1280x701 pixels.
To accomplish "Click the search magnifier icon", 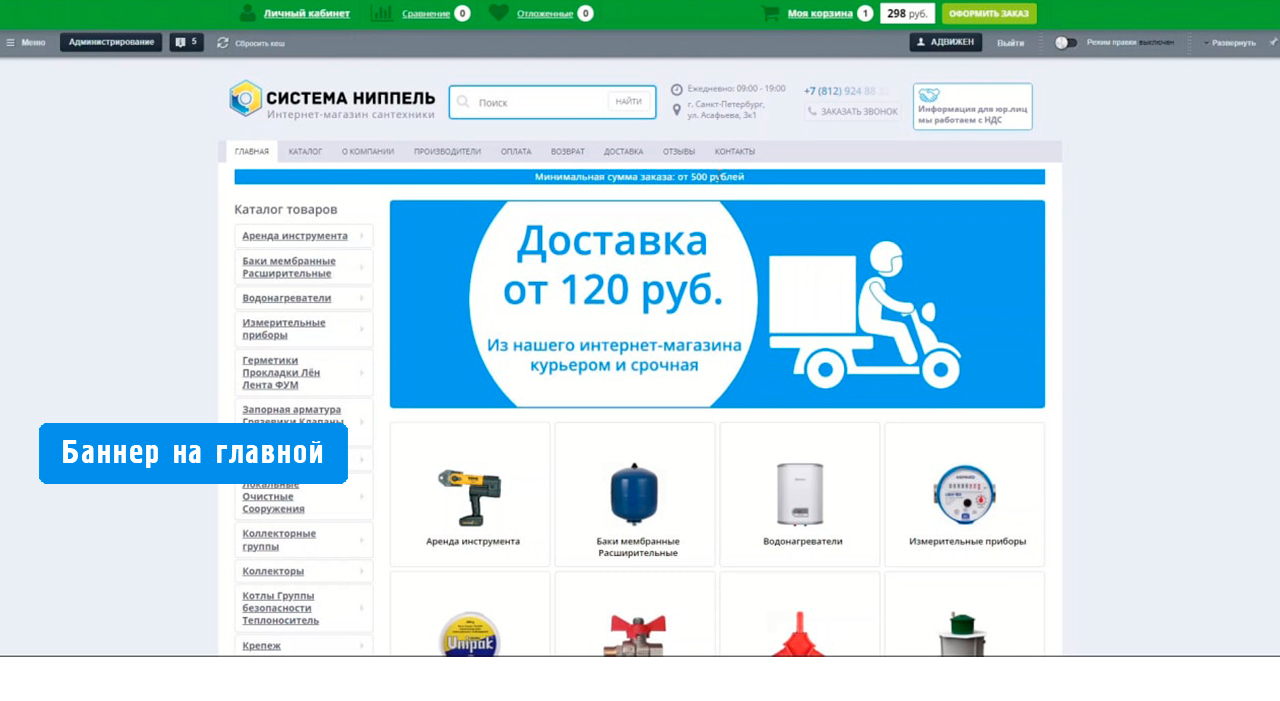I will point(463,102).
